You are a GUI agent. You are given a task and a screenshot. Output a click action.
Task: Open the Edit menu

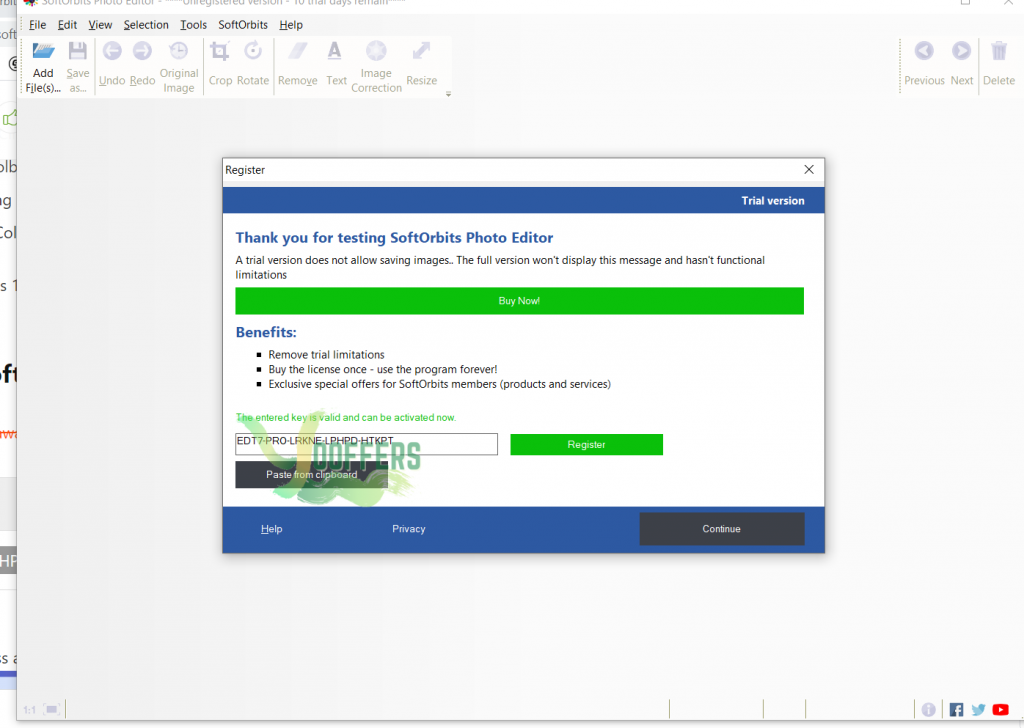click(x=67, y=25)
